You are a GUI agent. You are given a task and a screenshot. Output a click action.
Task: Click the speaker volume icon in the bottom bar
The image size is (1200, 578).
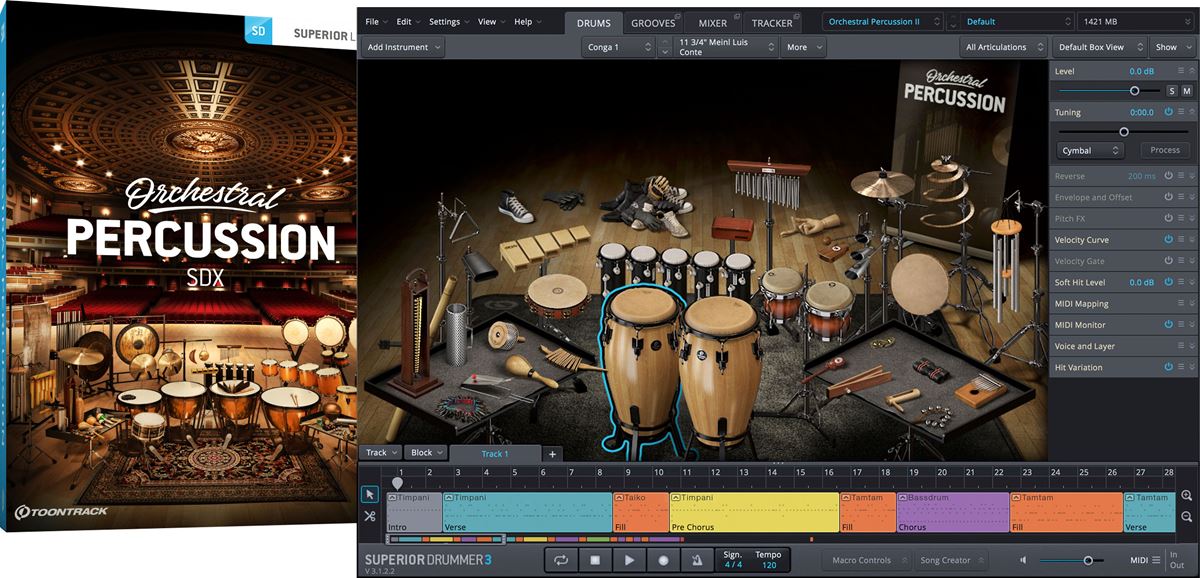pyautogui.click(x=1023, y=560)
